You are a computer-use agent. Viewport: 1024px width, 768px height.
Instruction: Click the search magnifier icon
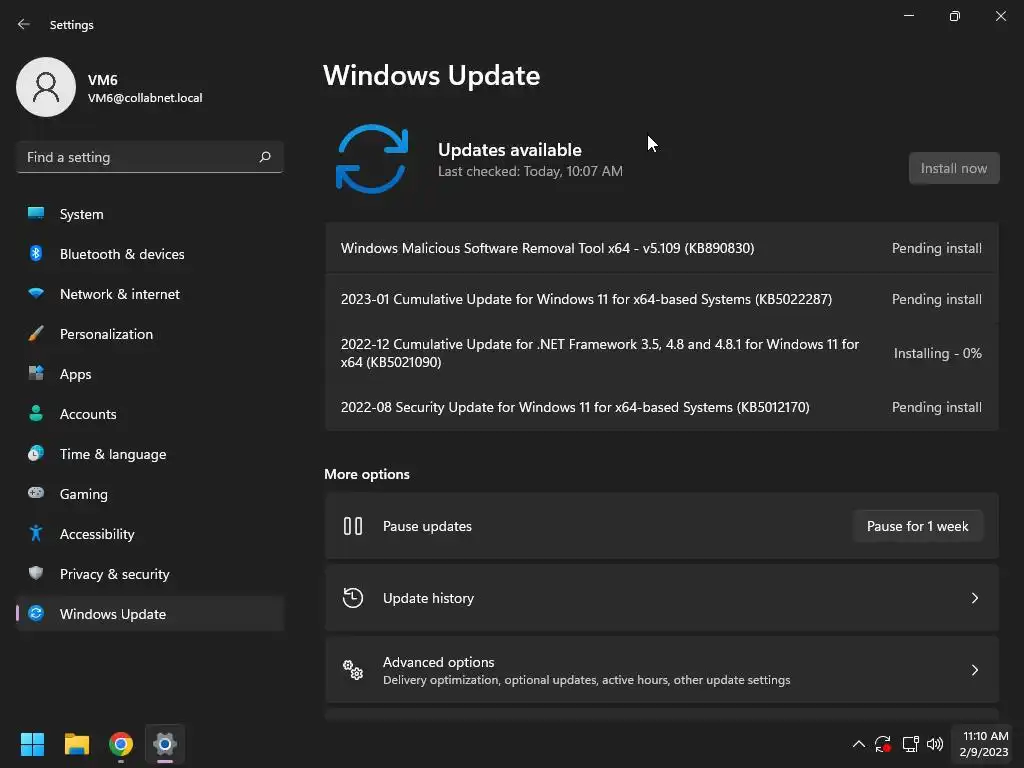264,157
